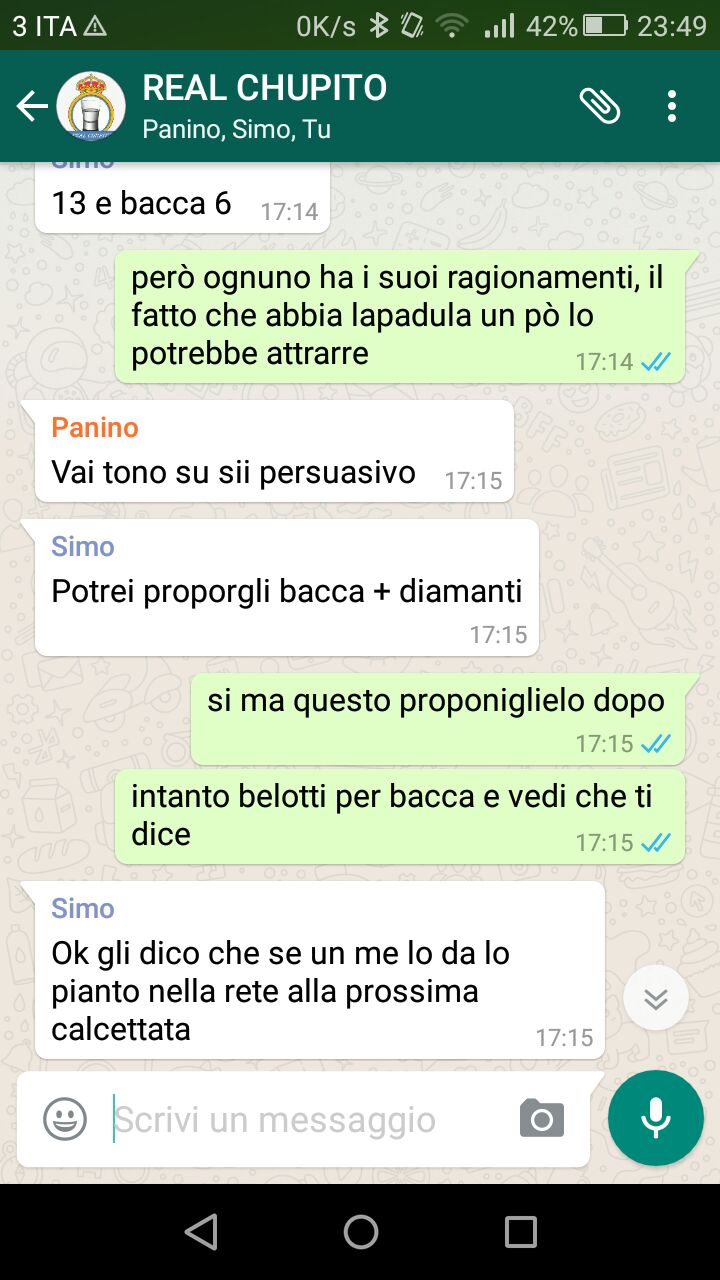Tap the emoji smiley icon
Screen dimensions: 720x1280
coord(65,1119)
